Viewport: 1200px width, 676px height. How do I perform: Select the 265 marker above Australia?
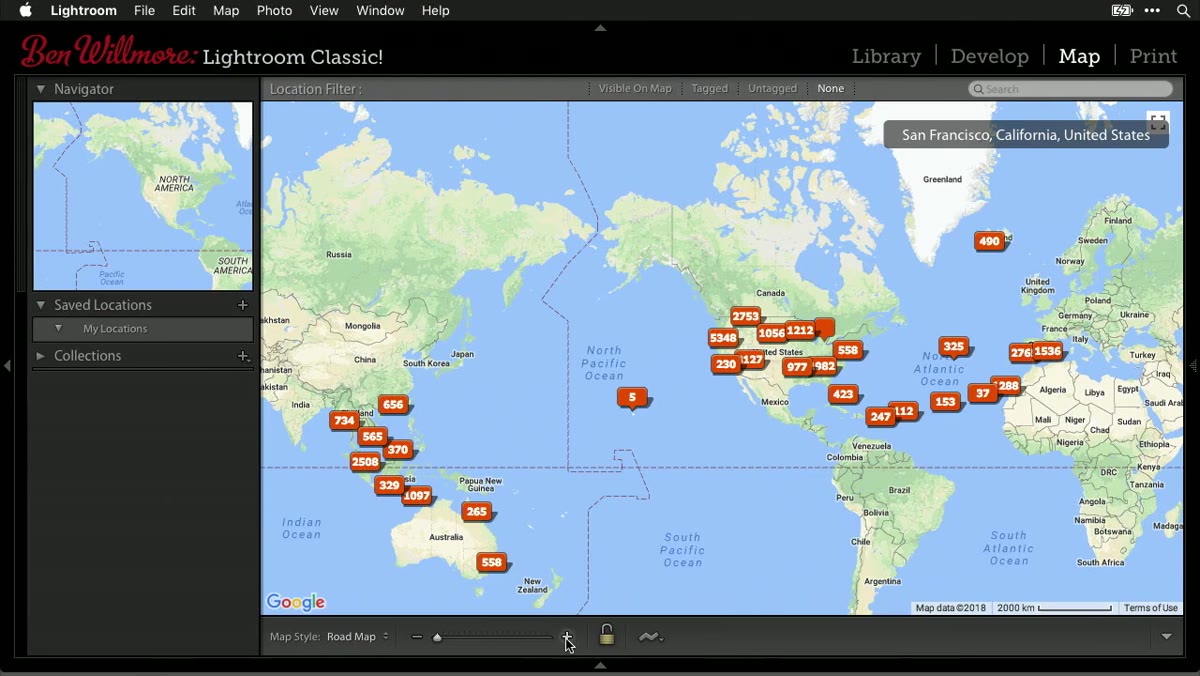click(x=477, y=512)
